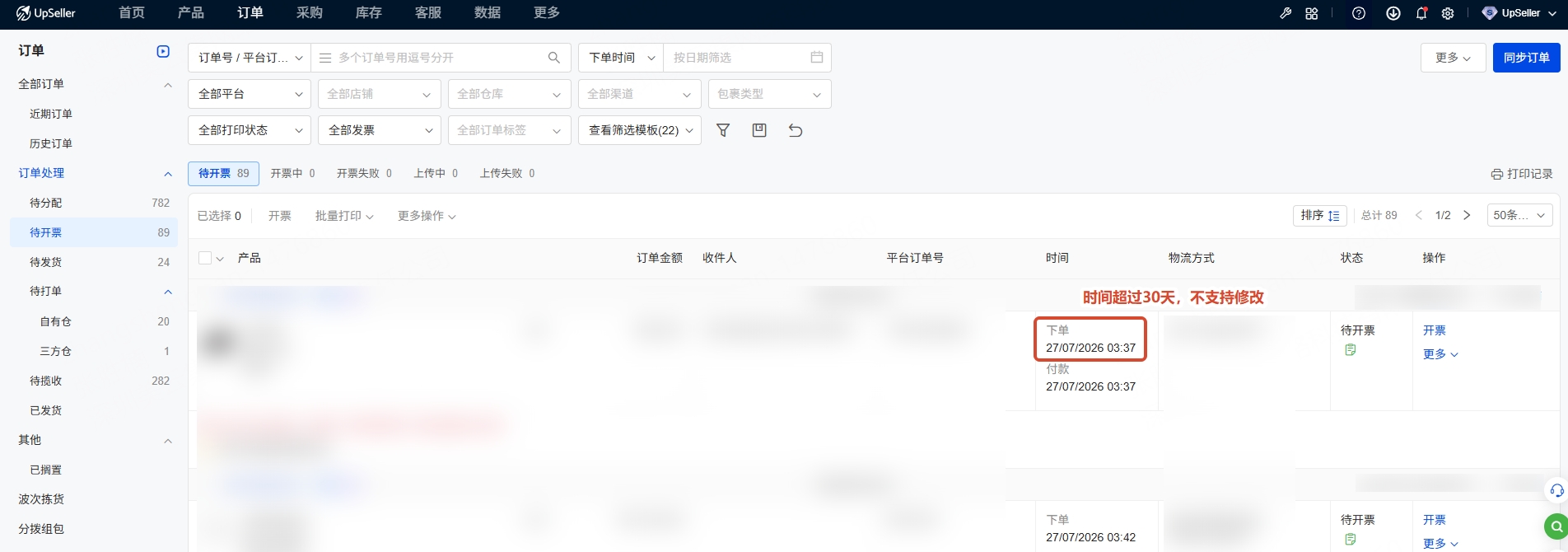The image size is (1568, 552).
Task: Click the 同步订单 button
Action: (1527, 58)
